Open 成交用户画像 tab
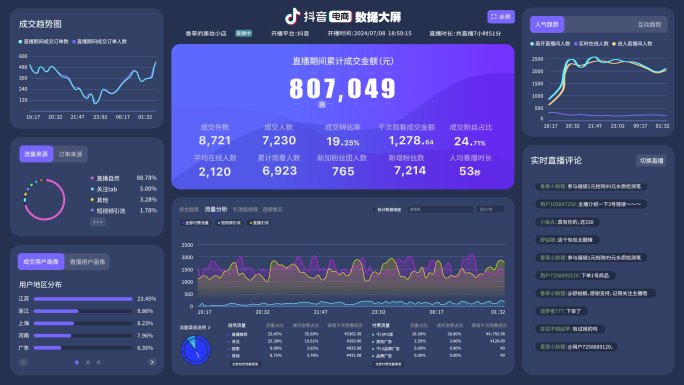 [x=41, y=262]
